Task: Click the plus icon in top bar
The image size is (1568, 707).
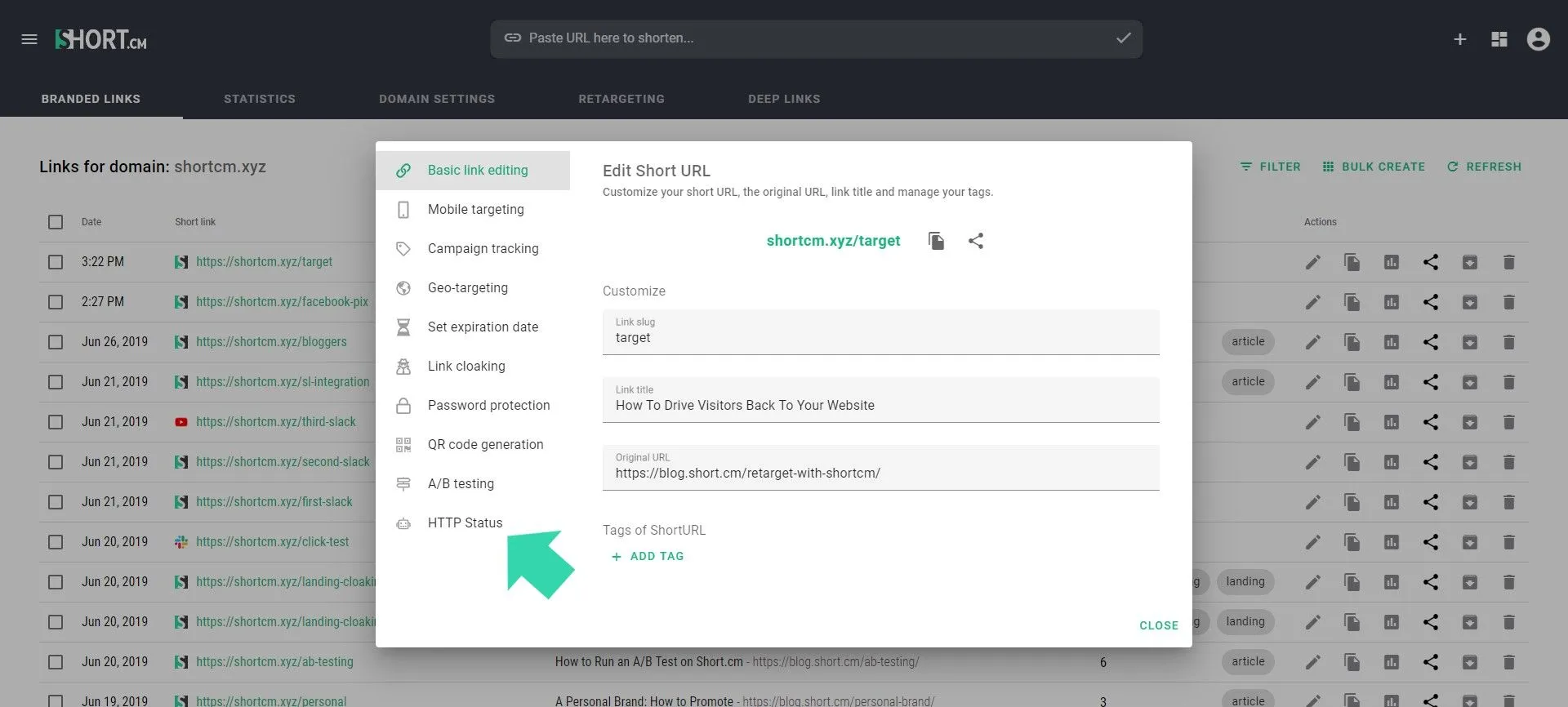Action: coord(1460,39)
